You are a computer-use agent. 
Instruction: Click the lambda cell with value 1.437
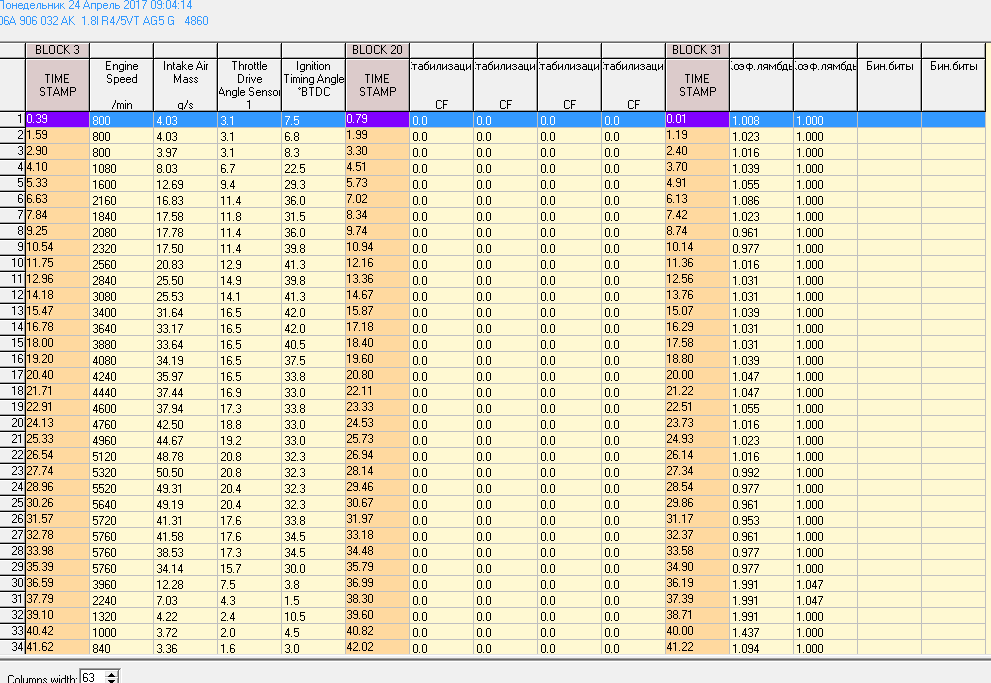[x=761, y=632]
